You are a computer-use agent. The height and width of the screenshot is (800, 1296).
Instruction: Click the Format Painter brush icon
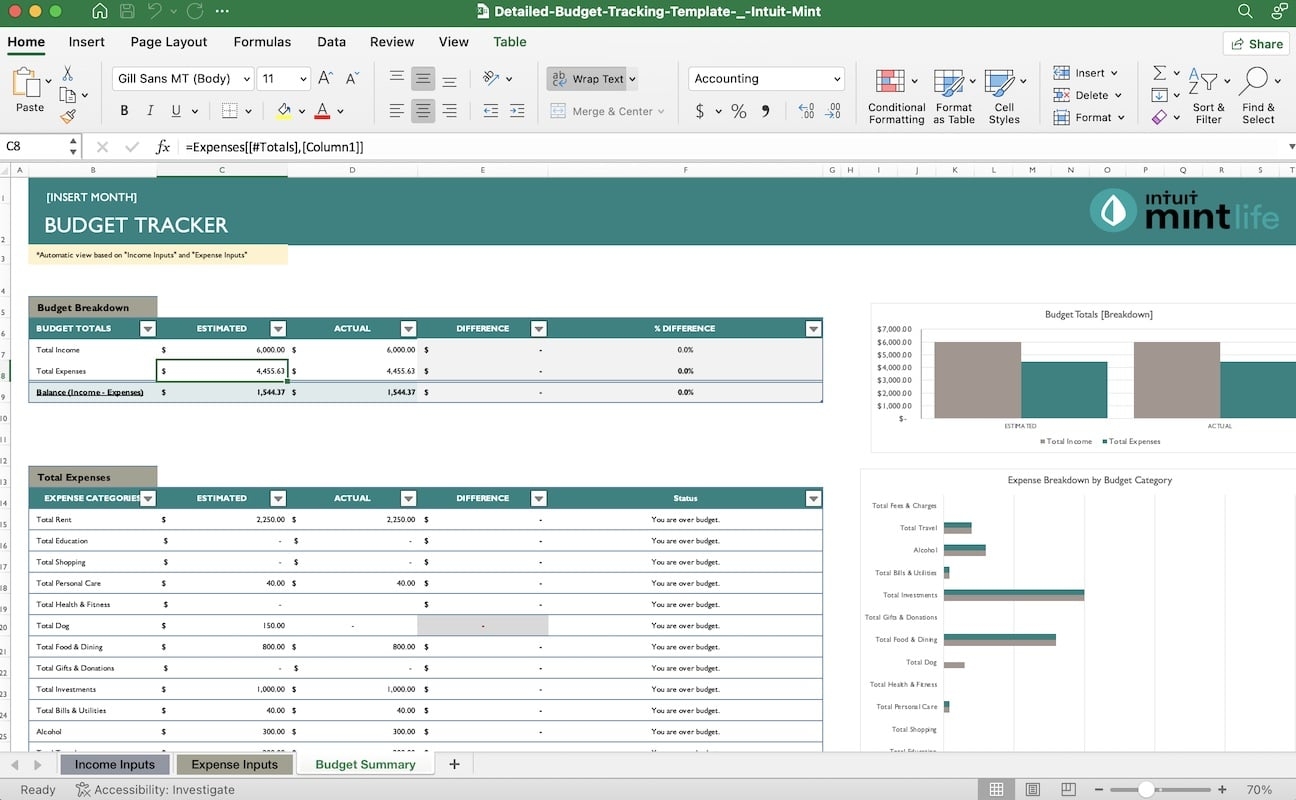68,116
